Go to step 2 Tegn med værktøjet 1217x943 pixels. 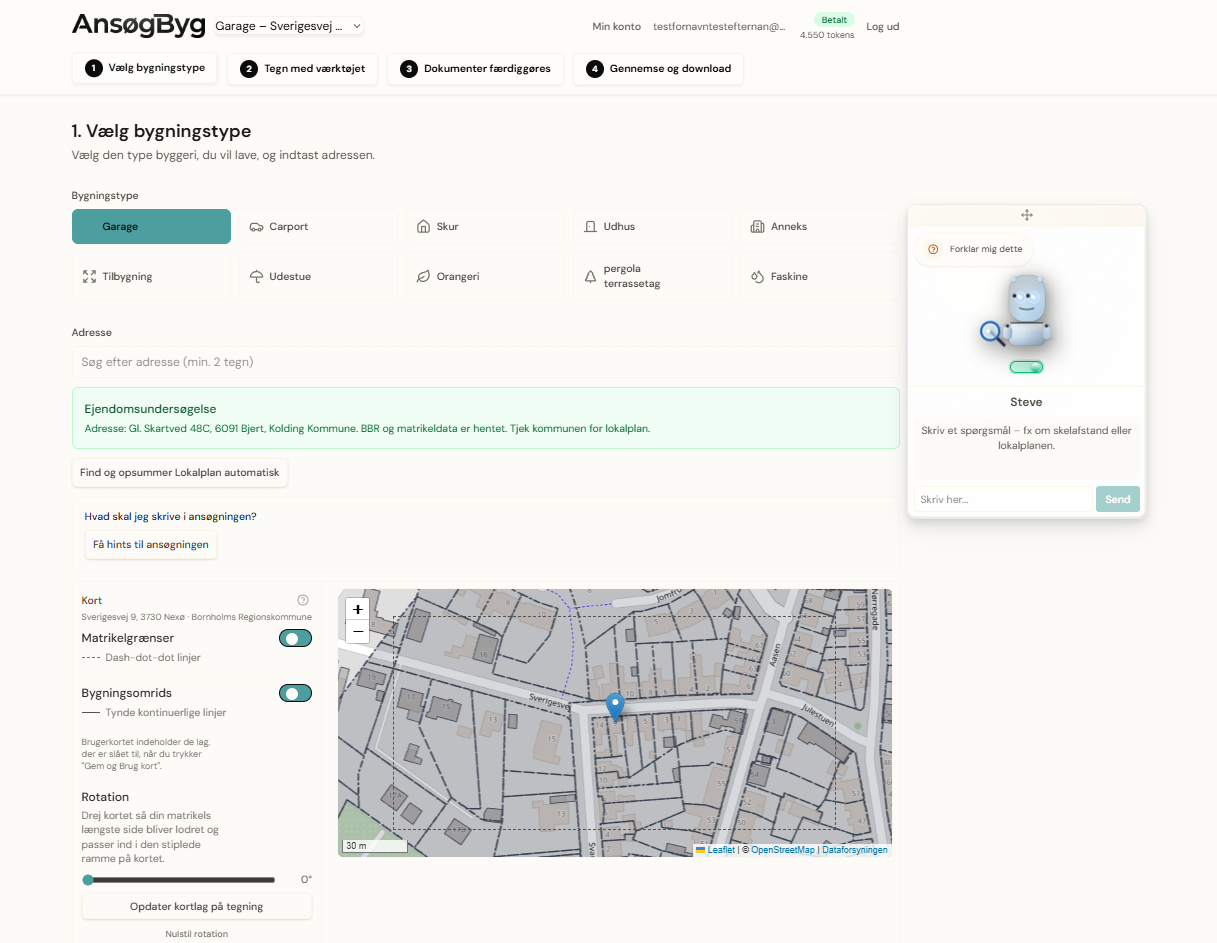(302, 69)
